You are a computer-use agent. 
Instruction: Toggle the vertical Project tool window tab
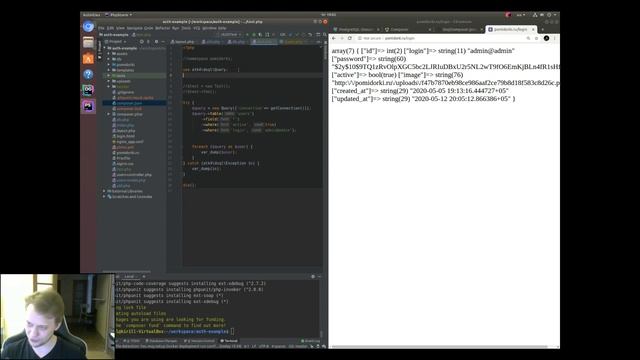pos(100,49)
